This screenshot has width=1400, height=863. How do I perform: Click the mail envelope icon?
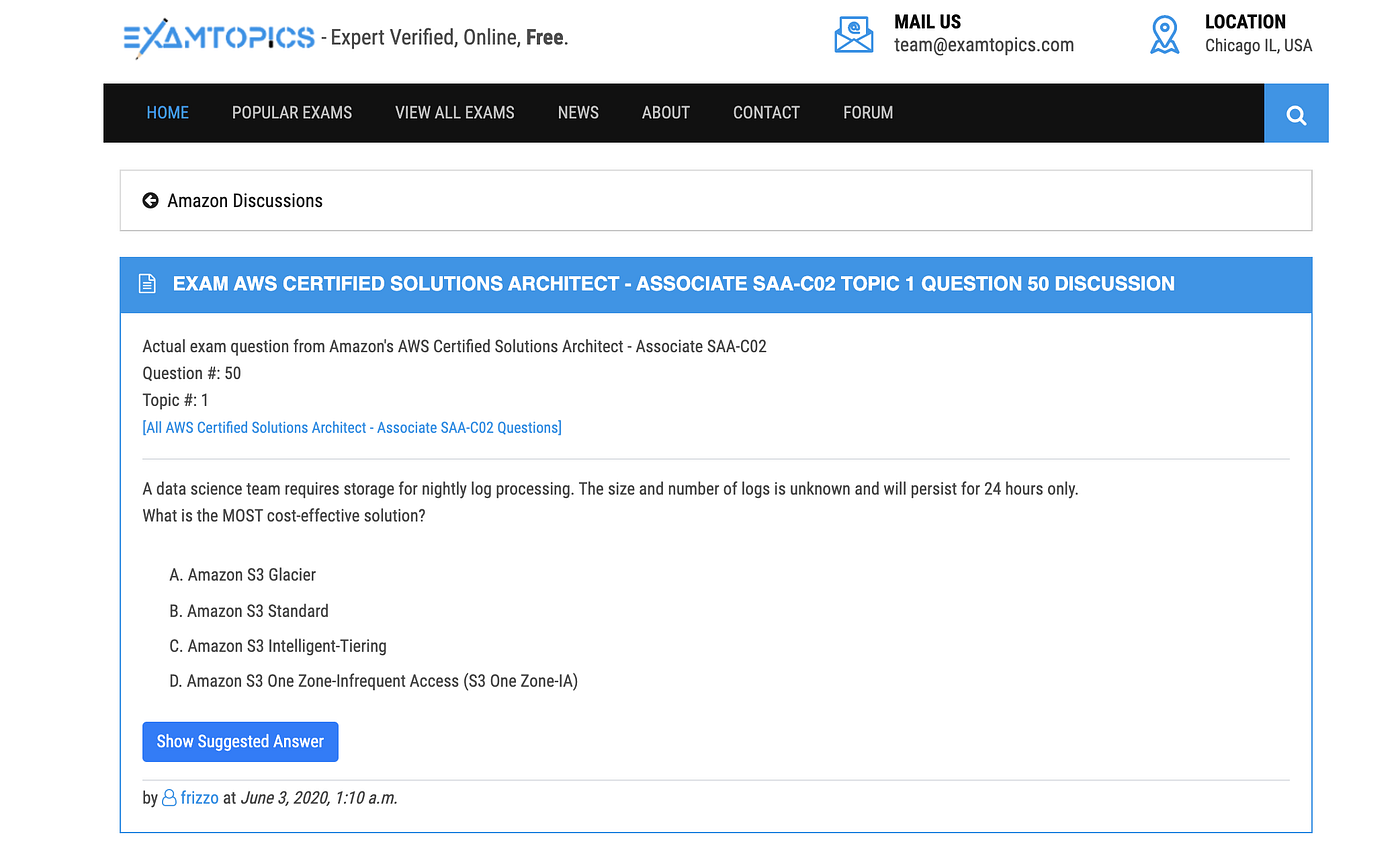853,35
